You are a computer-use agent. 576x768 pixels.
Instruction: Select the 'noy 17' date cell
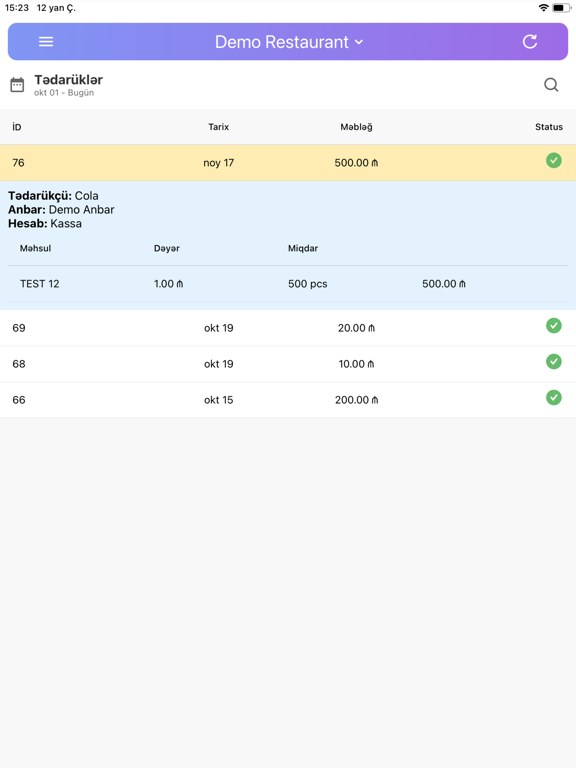click(x=218, y=163)
